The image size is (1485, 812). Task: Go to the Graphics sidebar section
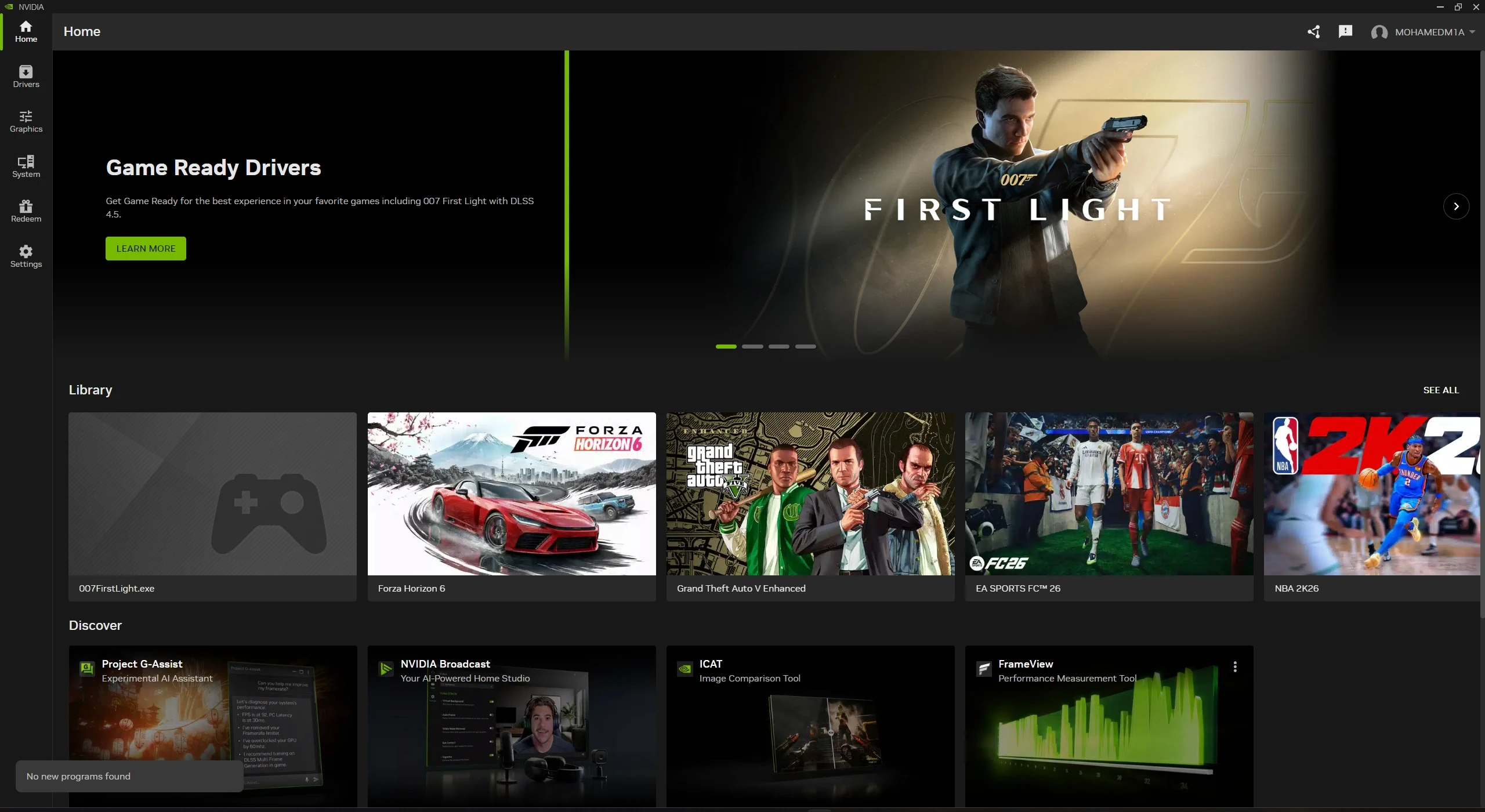(26, 122)
